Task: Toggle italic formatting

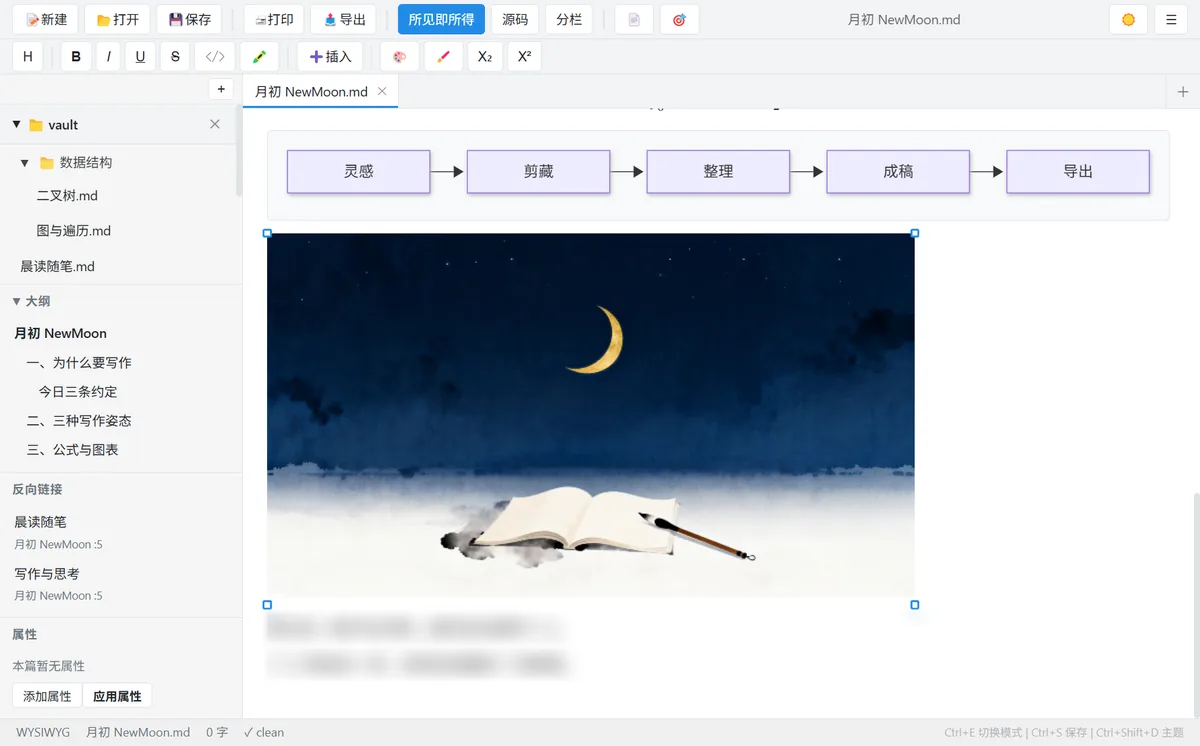Action: 108,57
